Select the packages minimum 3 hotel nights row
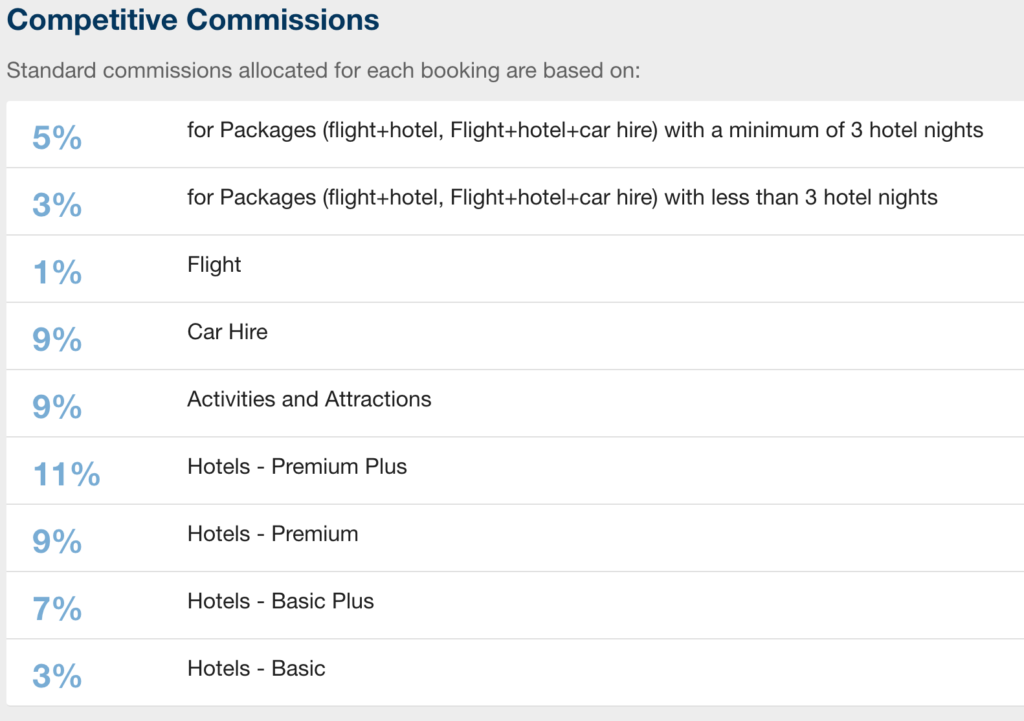Viewport: 1024px width, 721px height. (x=515, y=134)
